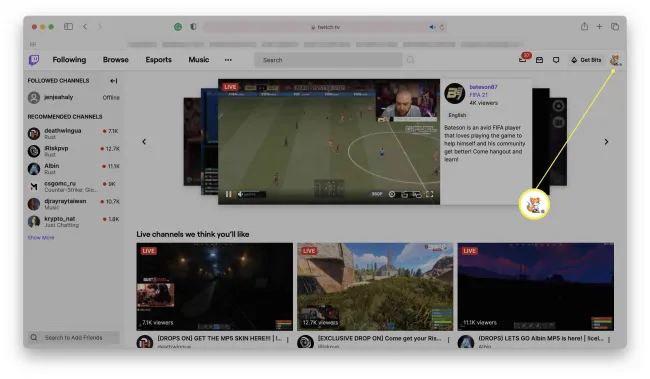Screen dimensions: 650x379
Task: Show Safari tab overview icon
Action: pos(615,27)
